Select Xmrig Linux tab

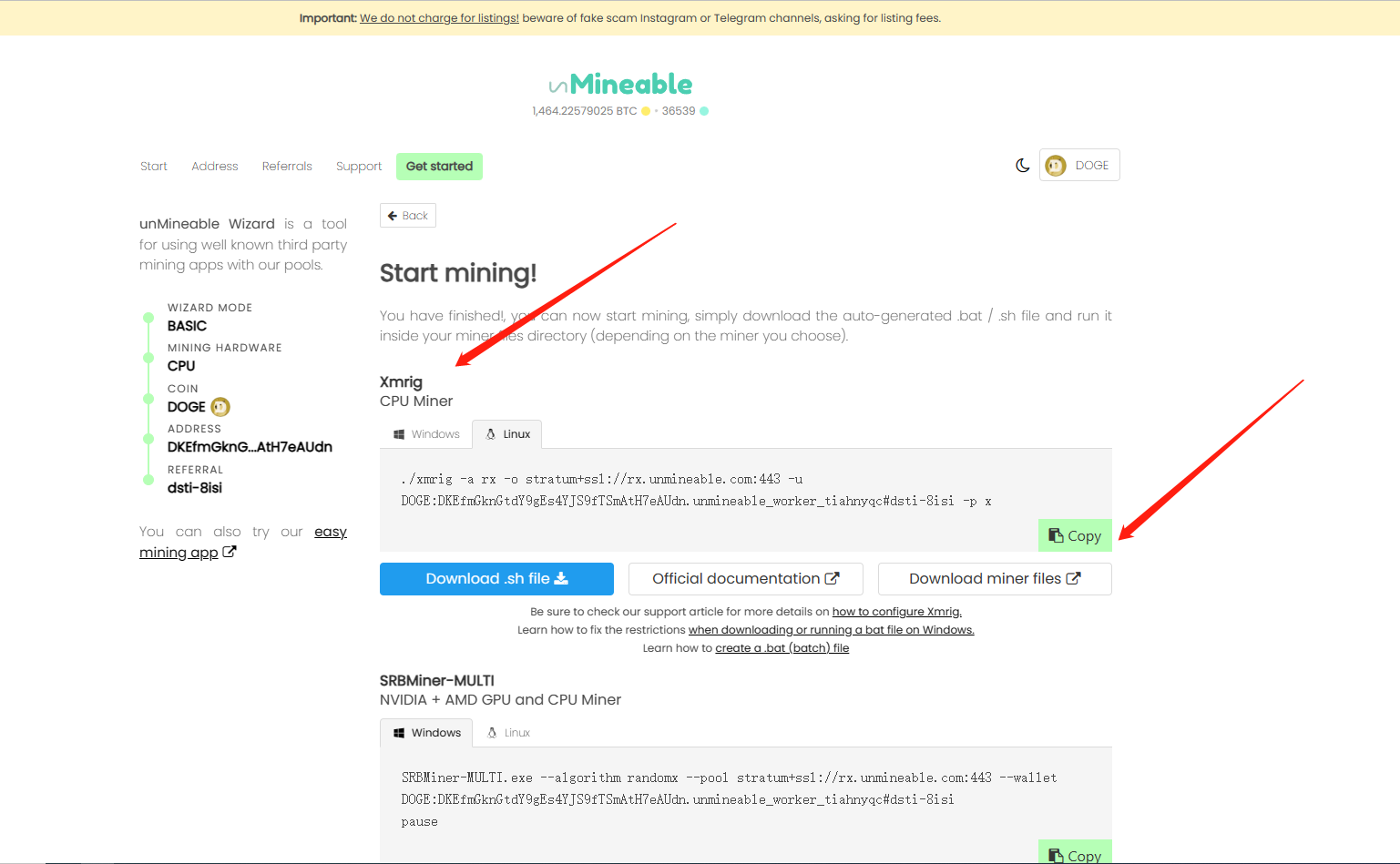pyautogui.click(x=507, y=434)
